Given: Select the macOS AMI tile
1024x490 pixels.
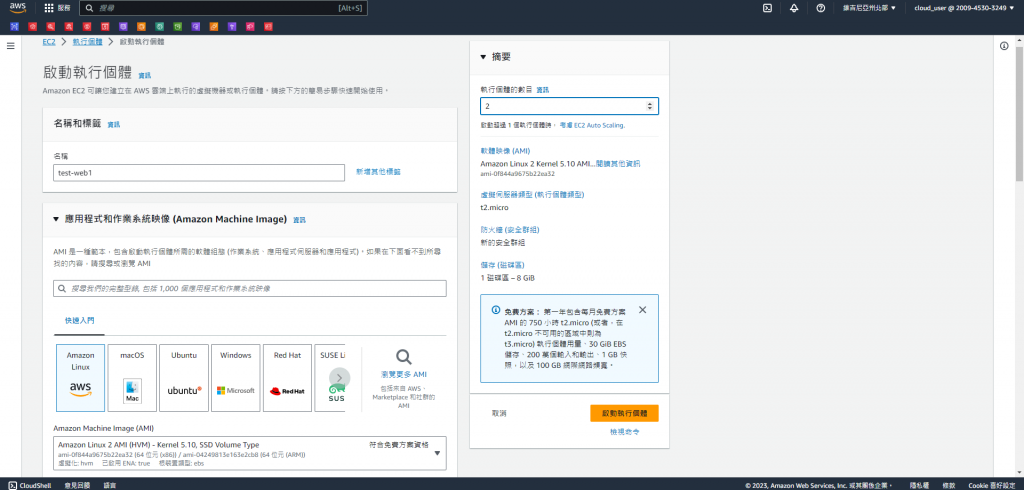Looking at the screenshot, I should [132, 378].
